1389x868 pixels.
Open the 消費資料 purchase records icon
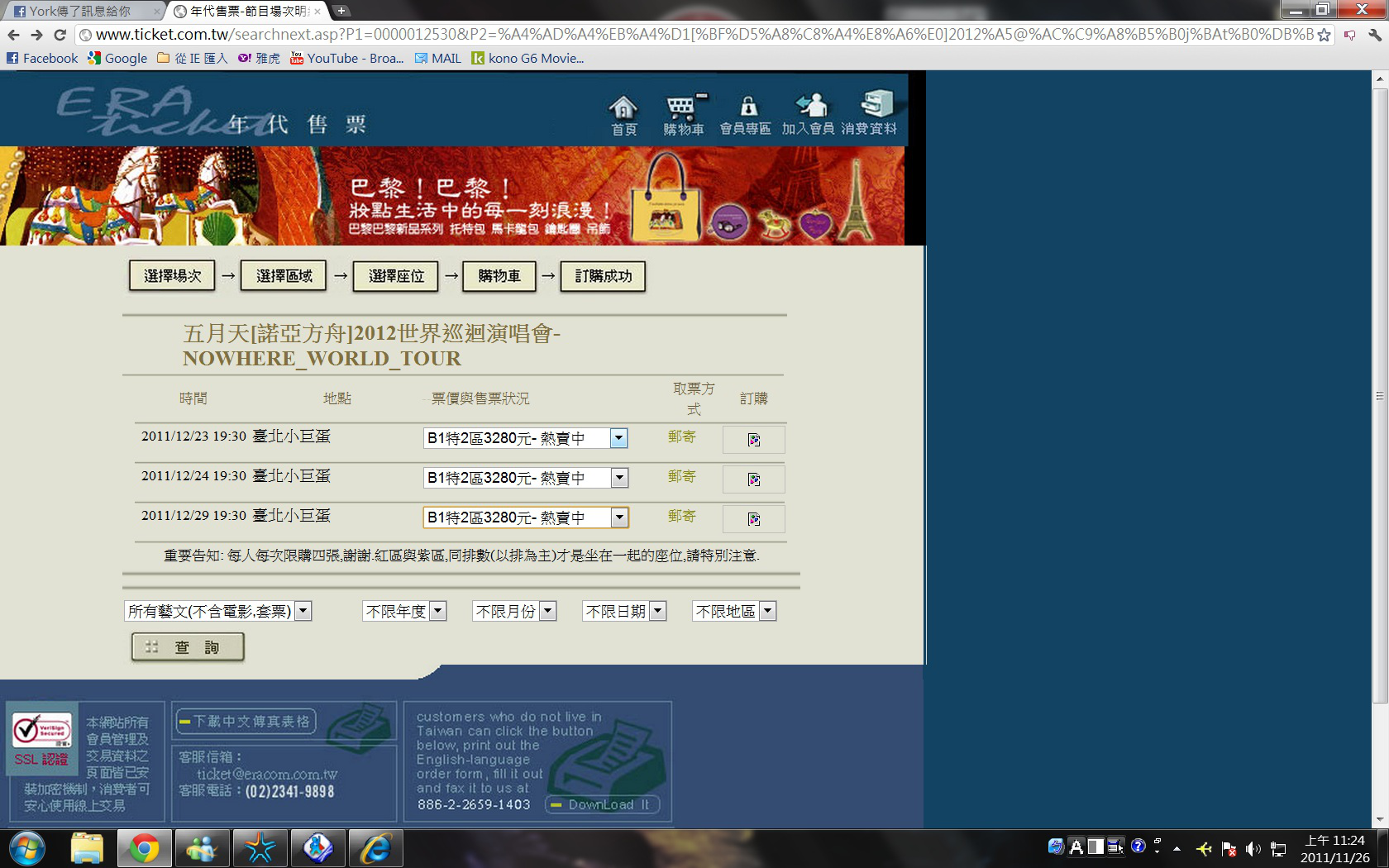pos(870,114)
